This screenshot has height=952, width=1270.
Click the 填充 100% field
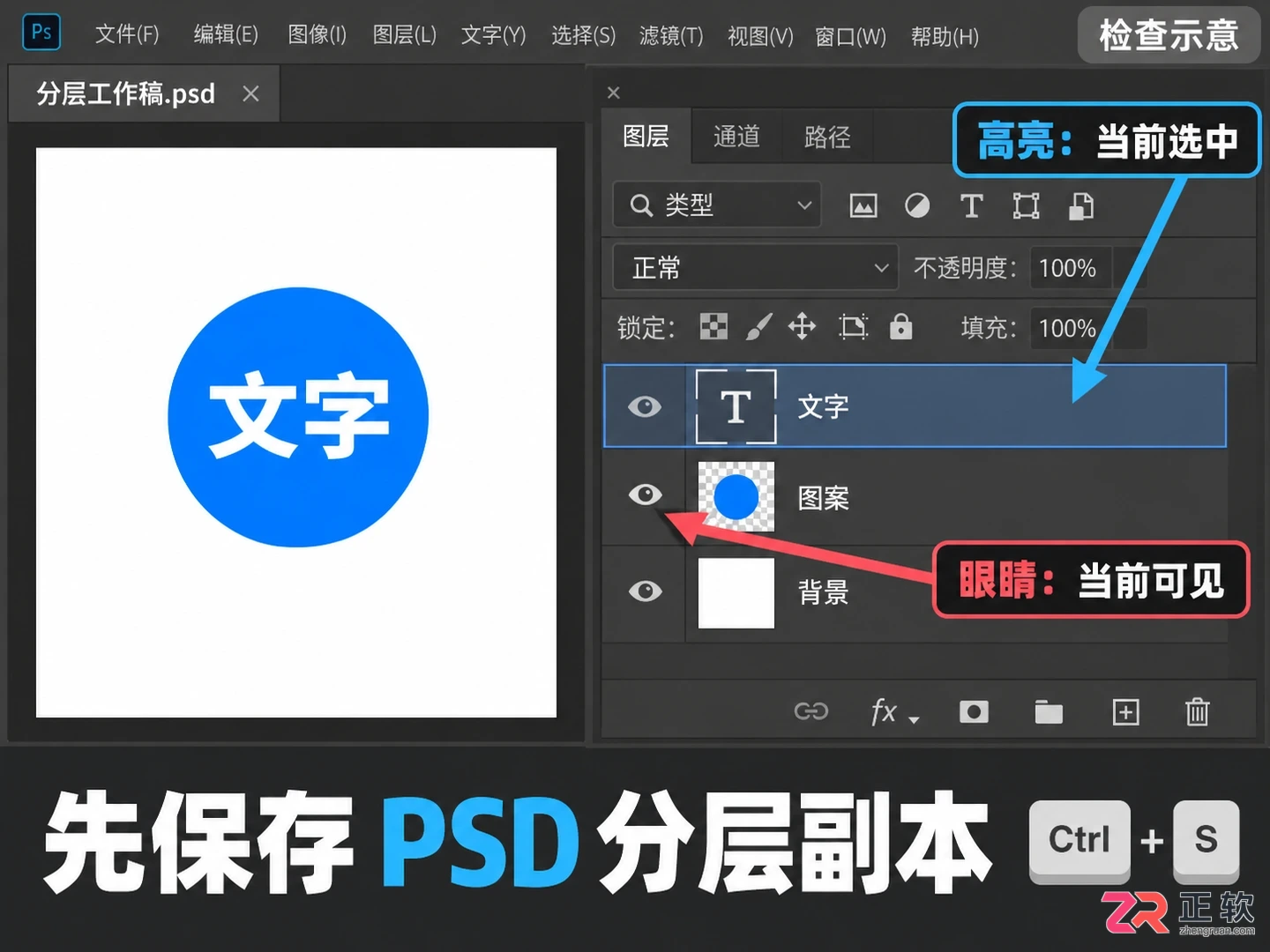[1072, 328]
